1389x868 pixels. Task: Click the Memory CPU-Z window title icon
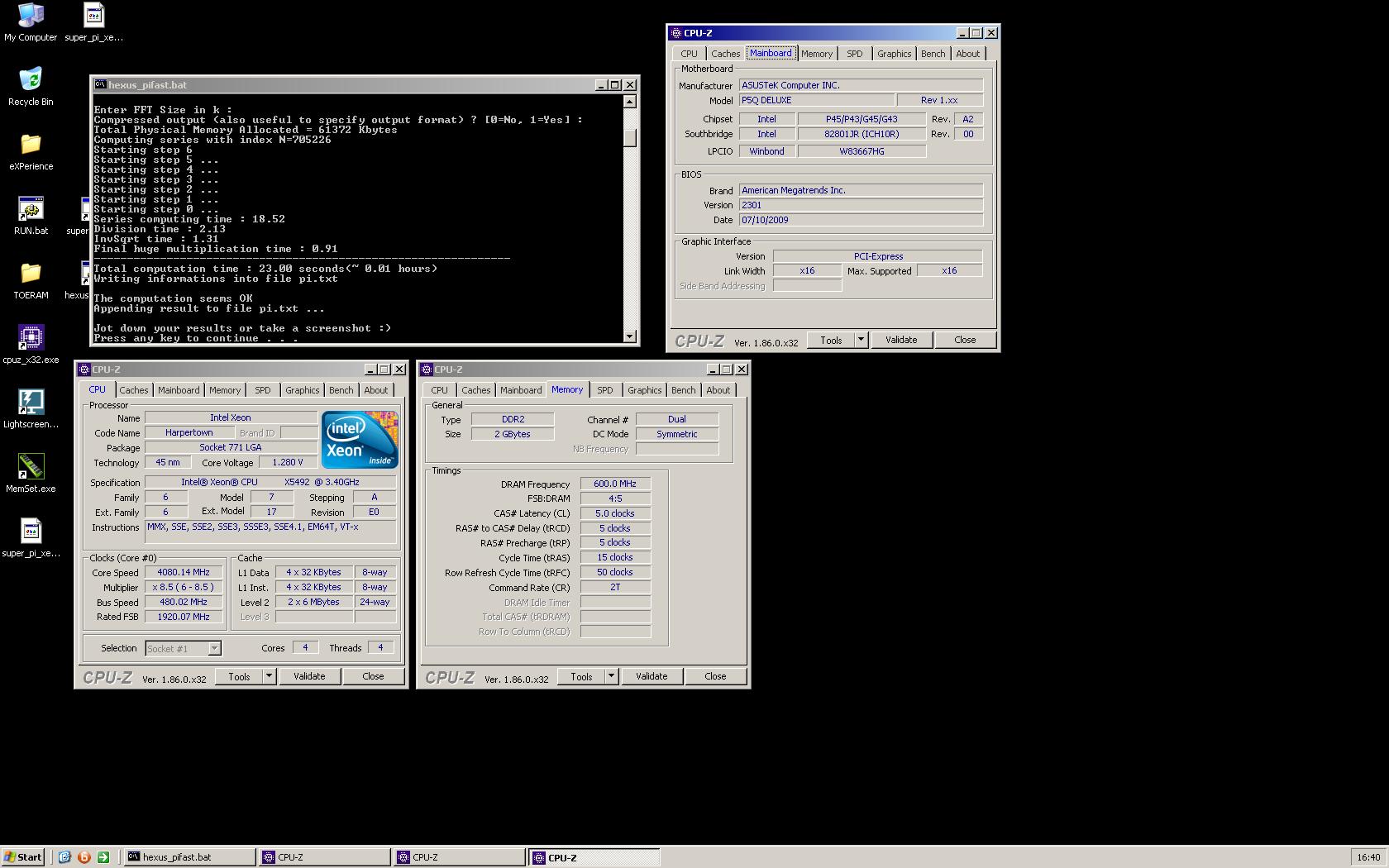click(427, 370)
